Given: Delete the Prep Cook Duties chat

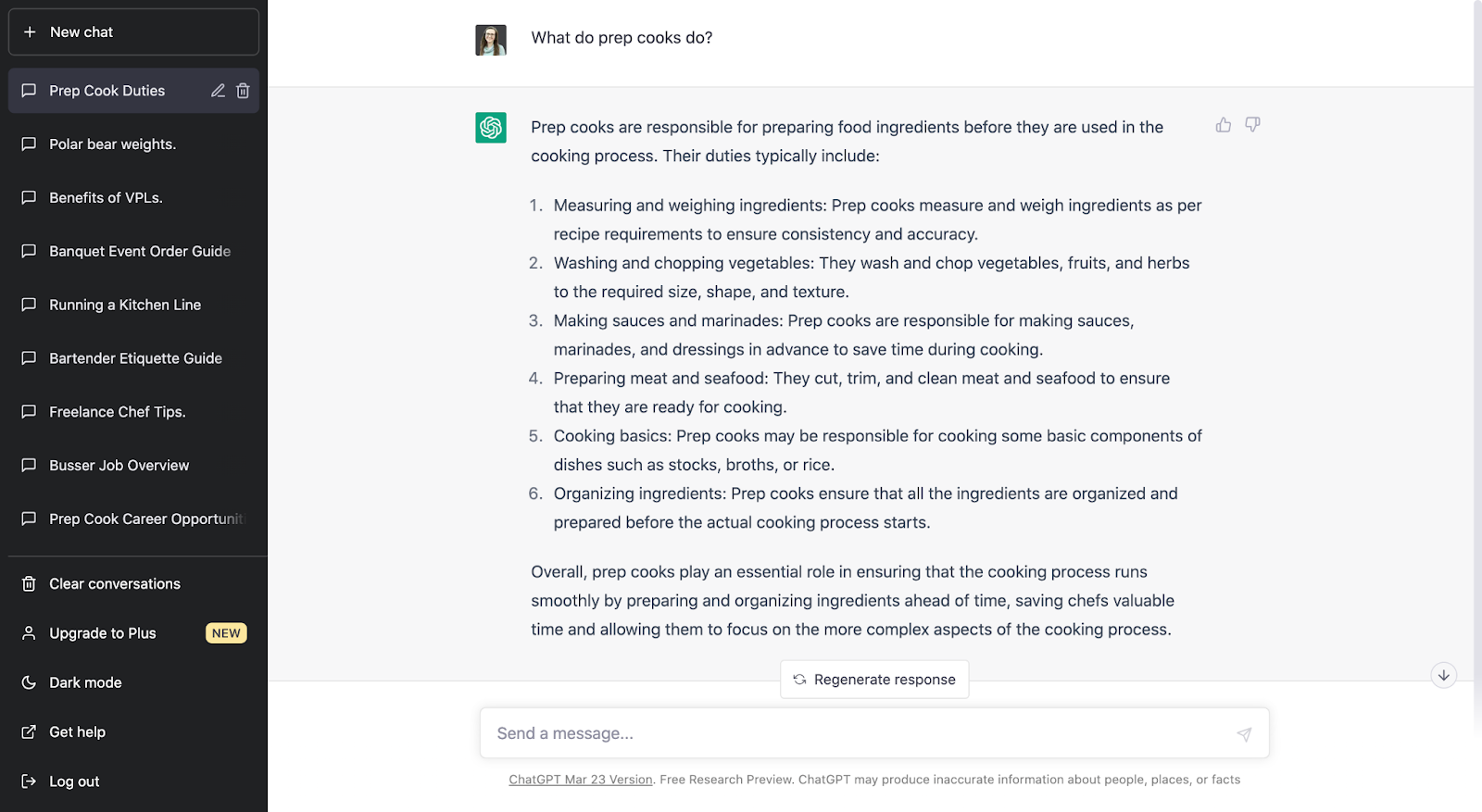Looking at the screenshot, I should coord(243,91).
